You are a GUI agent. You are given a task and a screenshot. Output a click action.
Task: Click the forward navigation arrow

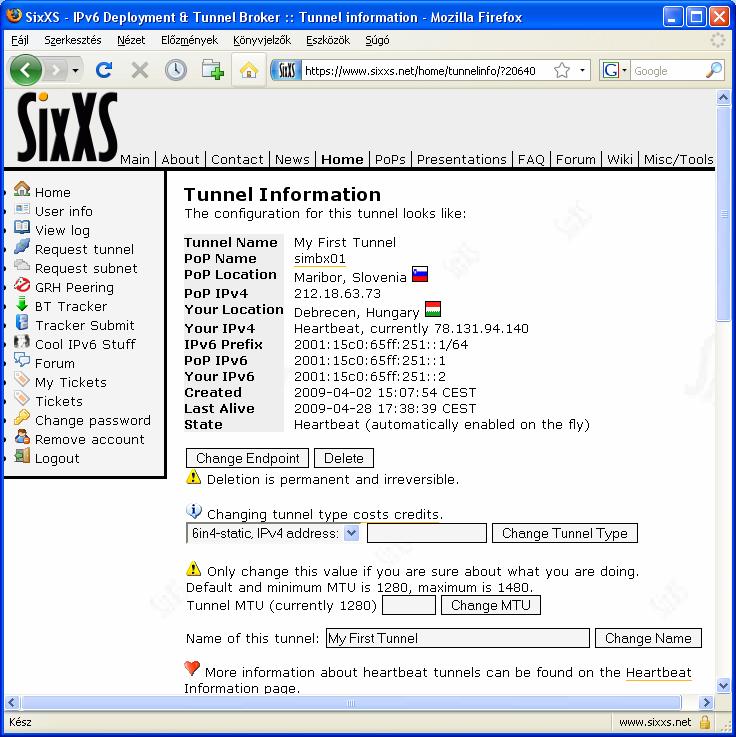click(56, 71)
